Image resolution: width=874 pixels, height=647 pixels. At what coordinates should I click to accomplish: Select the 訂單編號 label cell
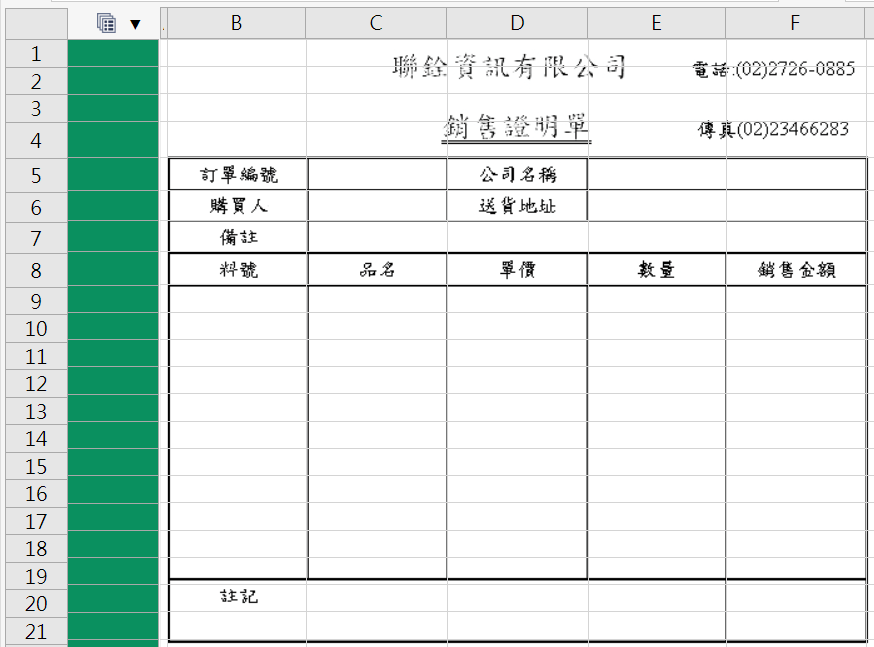click(x=238, y=174)
